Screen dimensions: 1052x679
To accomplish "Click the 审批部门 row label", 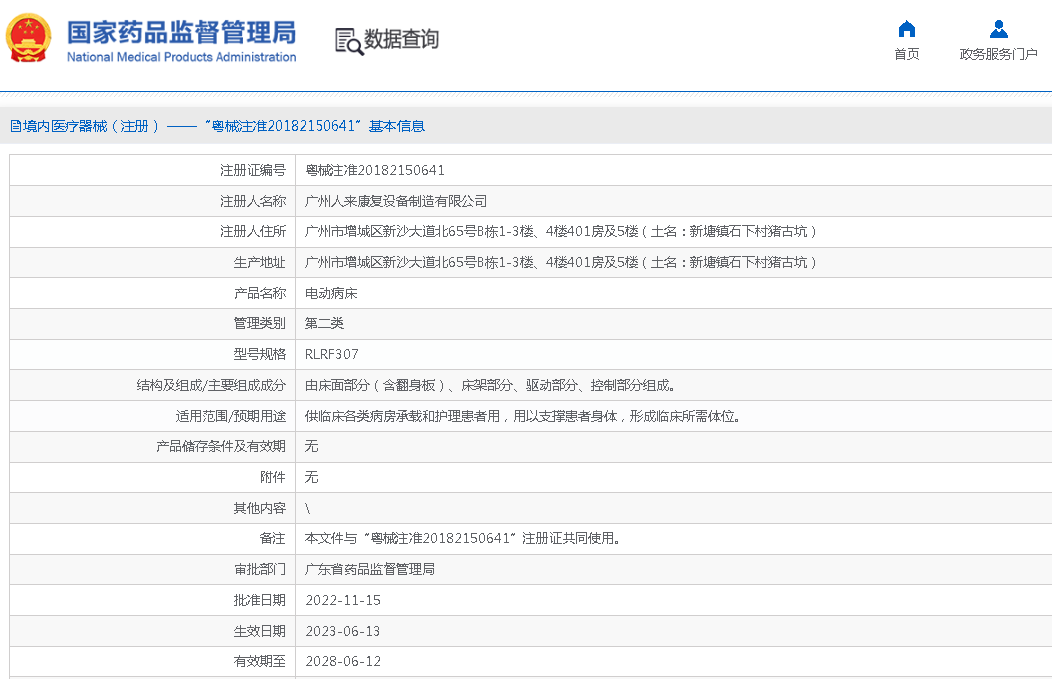I will click(x=260, y=569).
